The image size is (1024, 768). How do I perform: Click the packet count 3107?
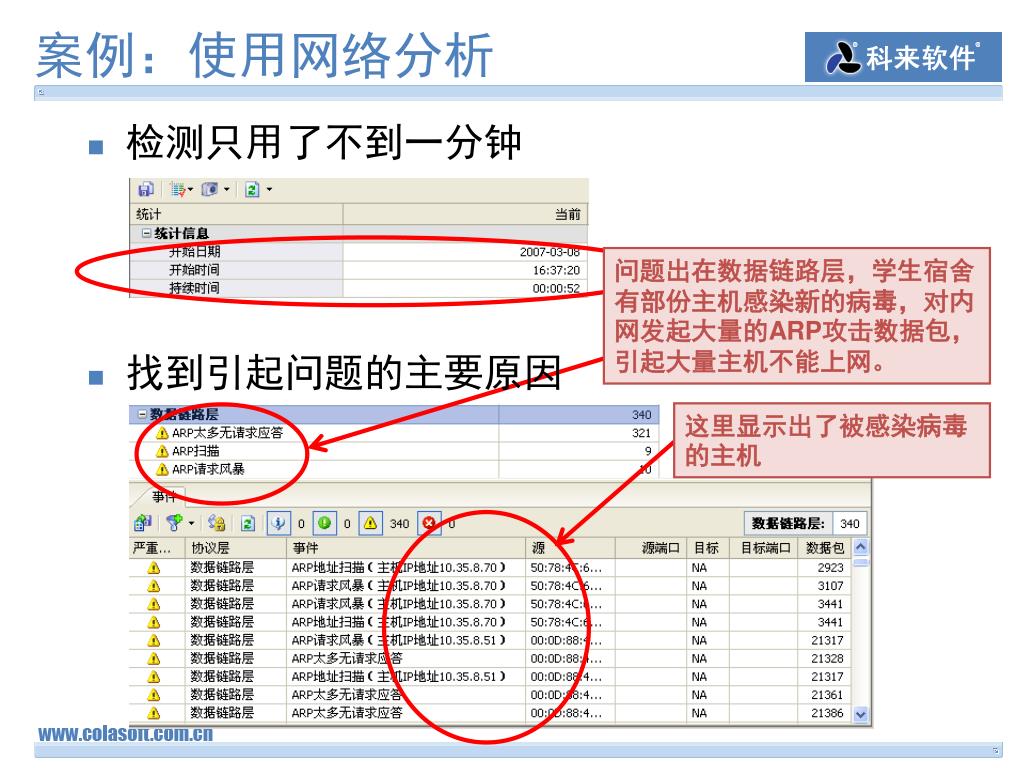(831, 586)
